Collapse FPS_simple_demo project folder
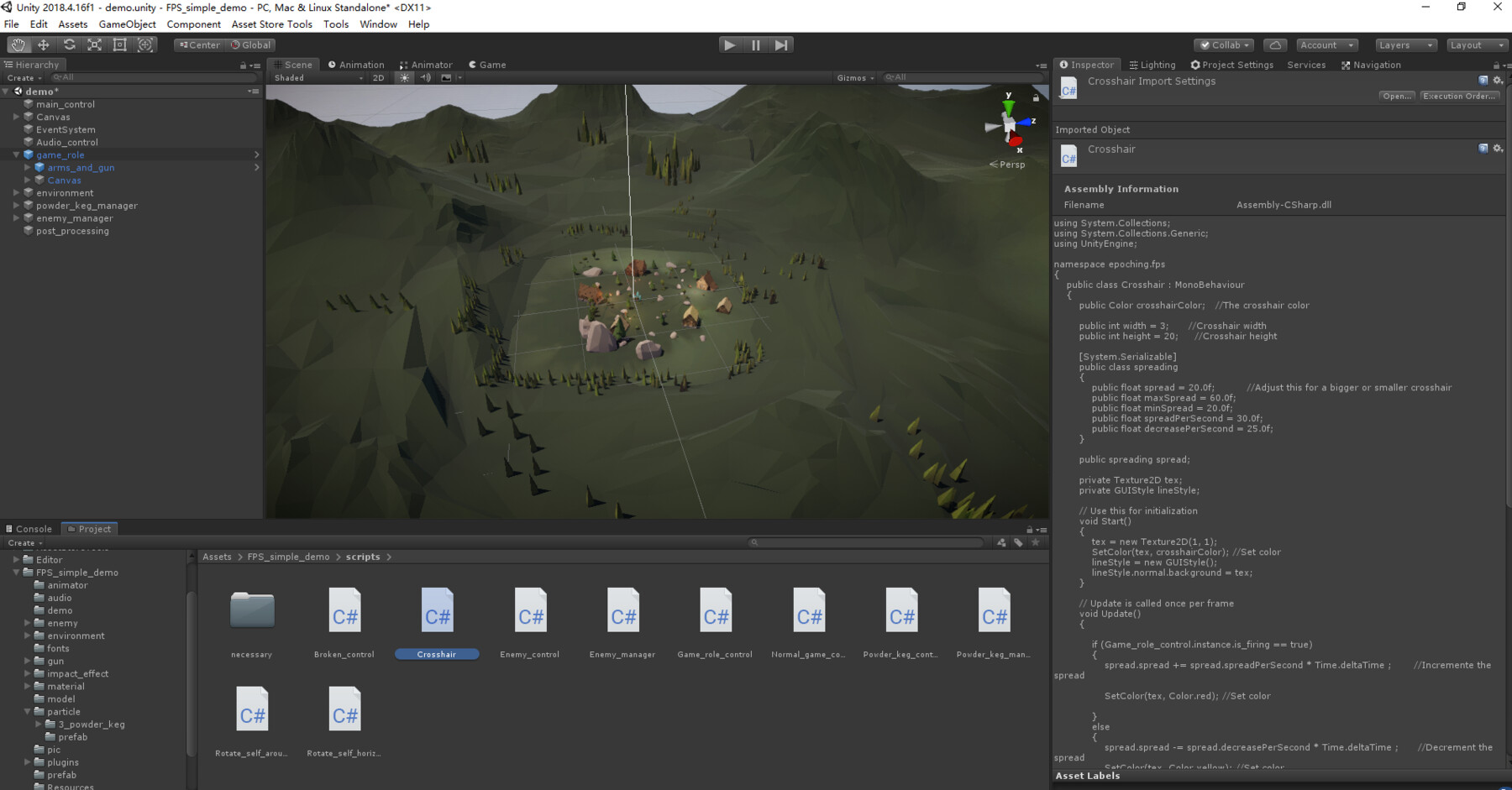Screen dimensions: 1512x790 tap(16, 573)
